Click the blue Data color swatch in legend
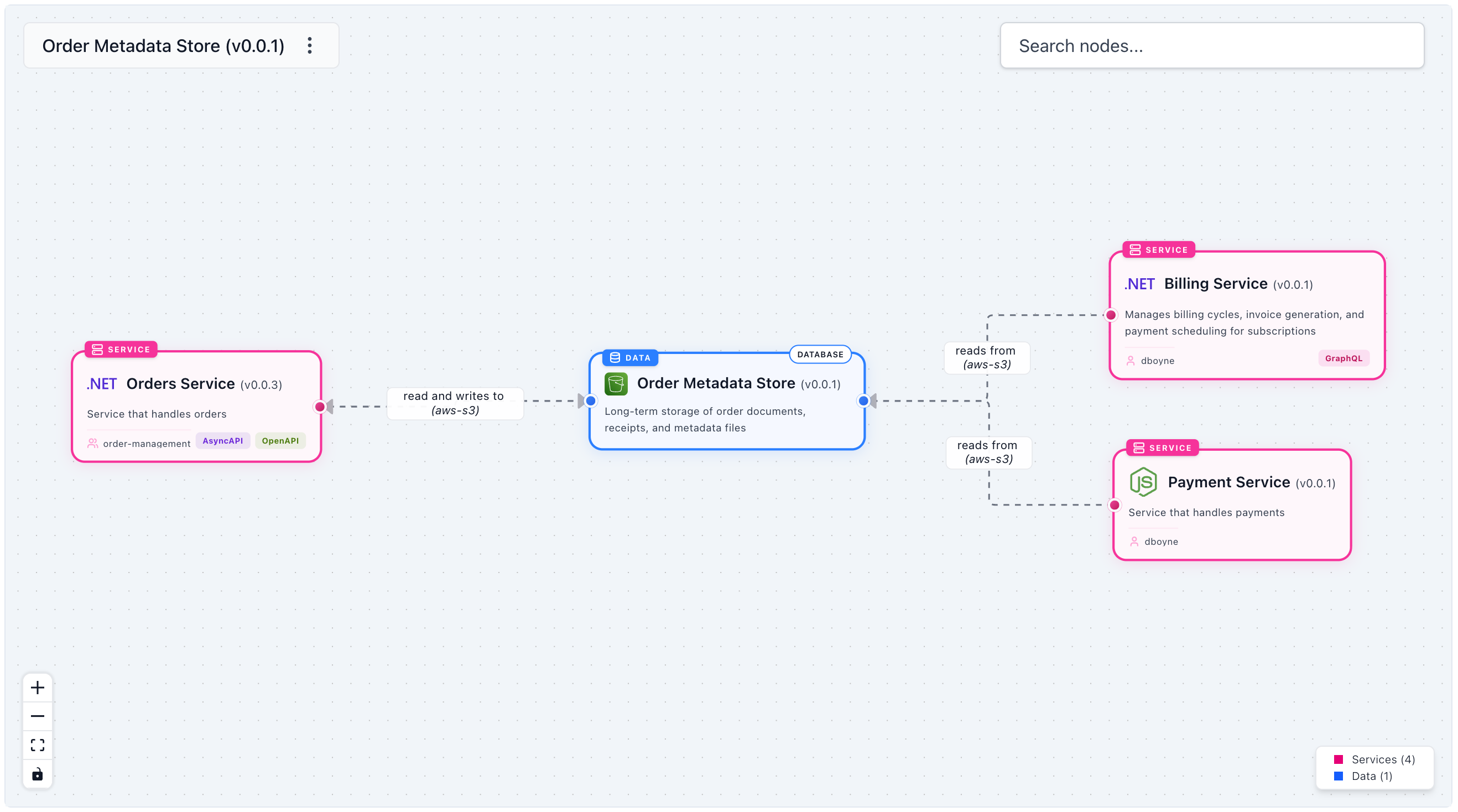The height and width of the screenshot is (812, 1458). pos(1339,776)
